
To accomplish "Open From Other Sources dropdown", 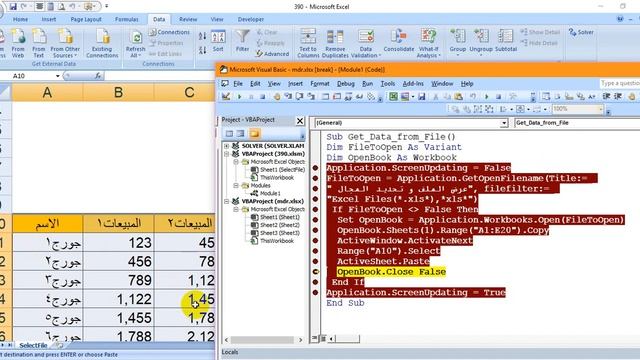I will point(65,43).
